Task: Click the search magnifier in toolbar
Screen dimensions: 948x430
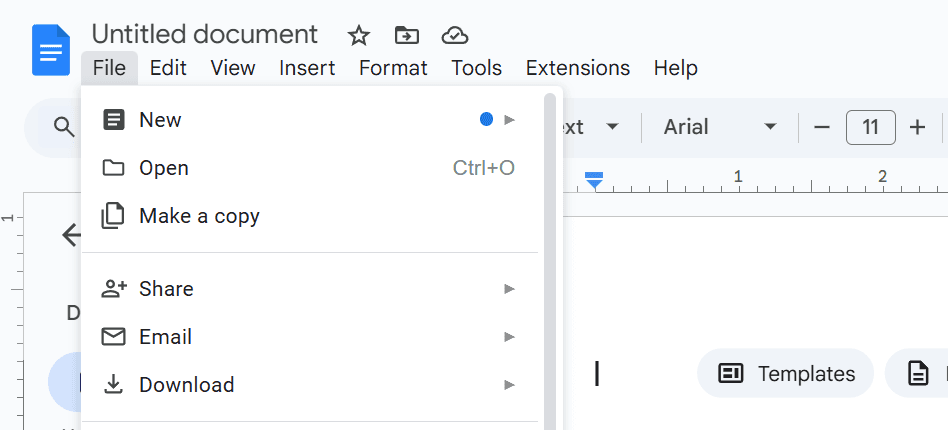Action: point(63,127)
